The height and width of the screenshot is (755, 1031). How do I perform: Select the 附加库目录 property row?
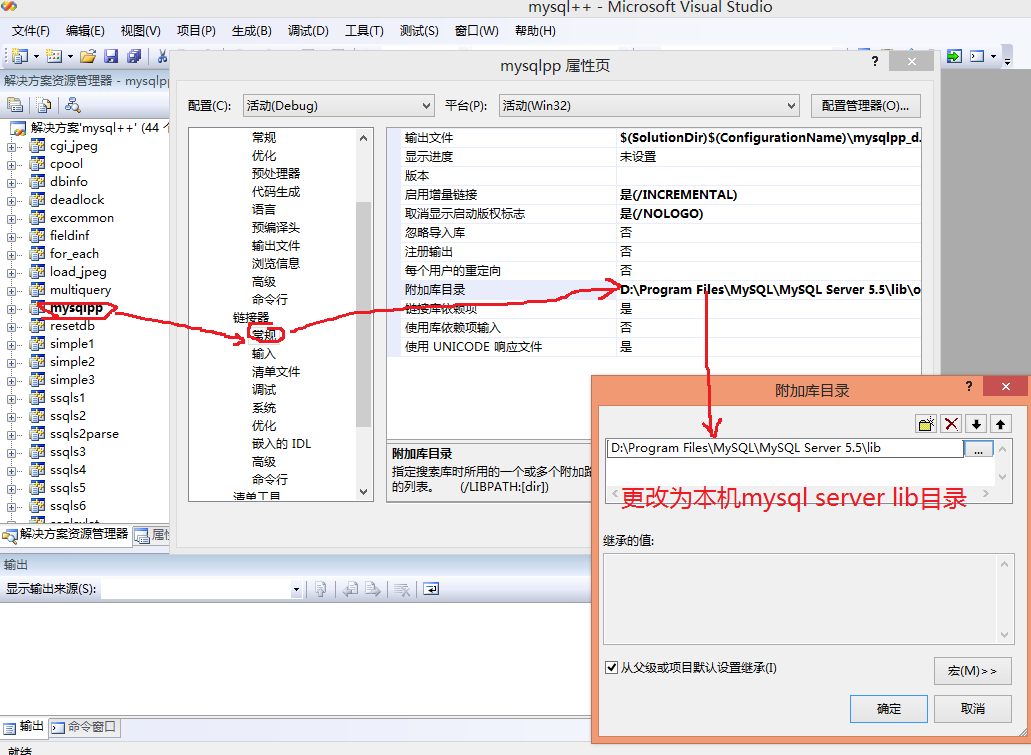pyautogui.click(x=654, y=290)
